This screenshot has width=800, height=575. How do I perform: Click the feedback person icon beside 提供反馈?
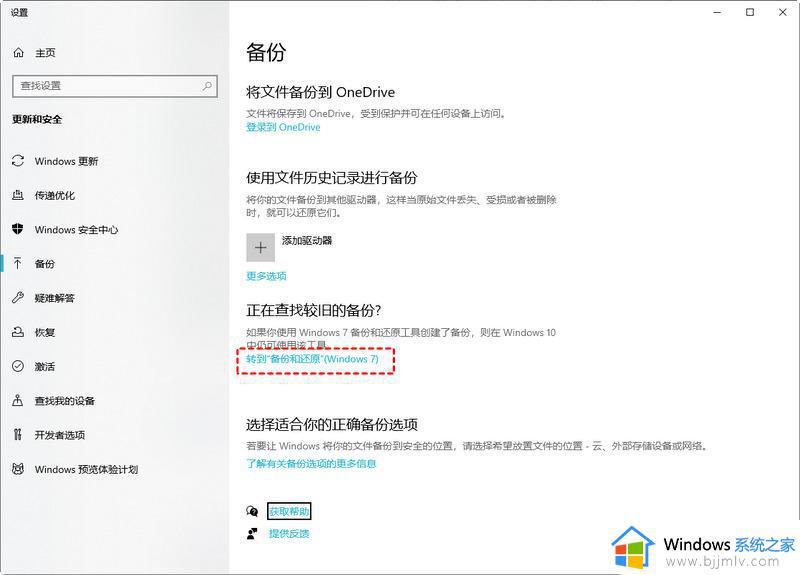click(252, 534)
